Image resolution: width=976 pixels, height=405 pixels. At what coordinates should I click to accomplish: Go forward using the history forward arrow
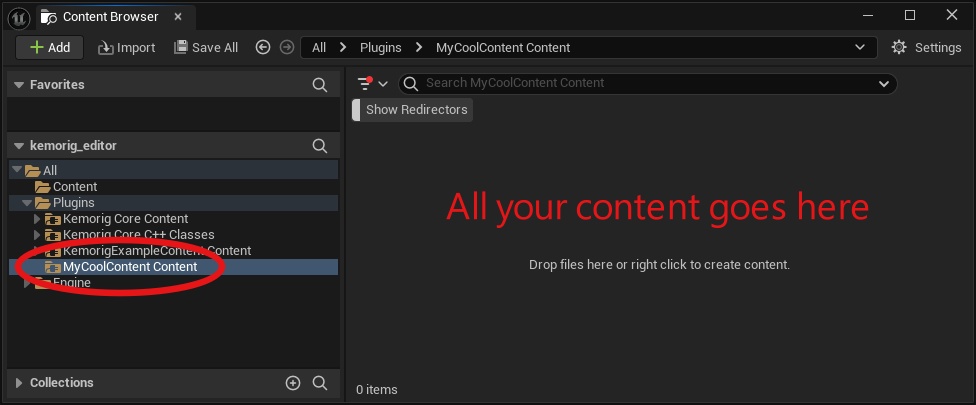(x=287, y=47)
